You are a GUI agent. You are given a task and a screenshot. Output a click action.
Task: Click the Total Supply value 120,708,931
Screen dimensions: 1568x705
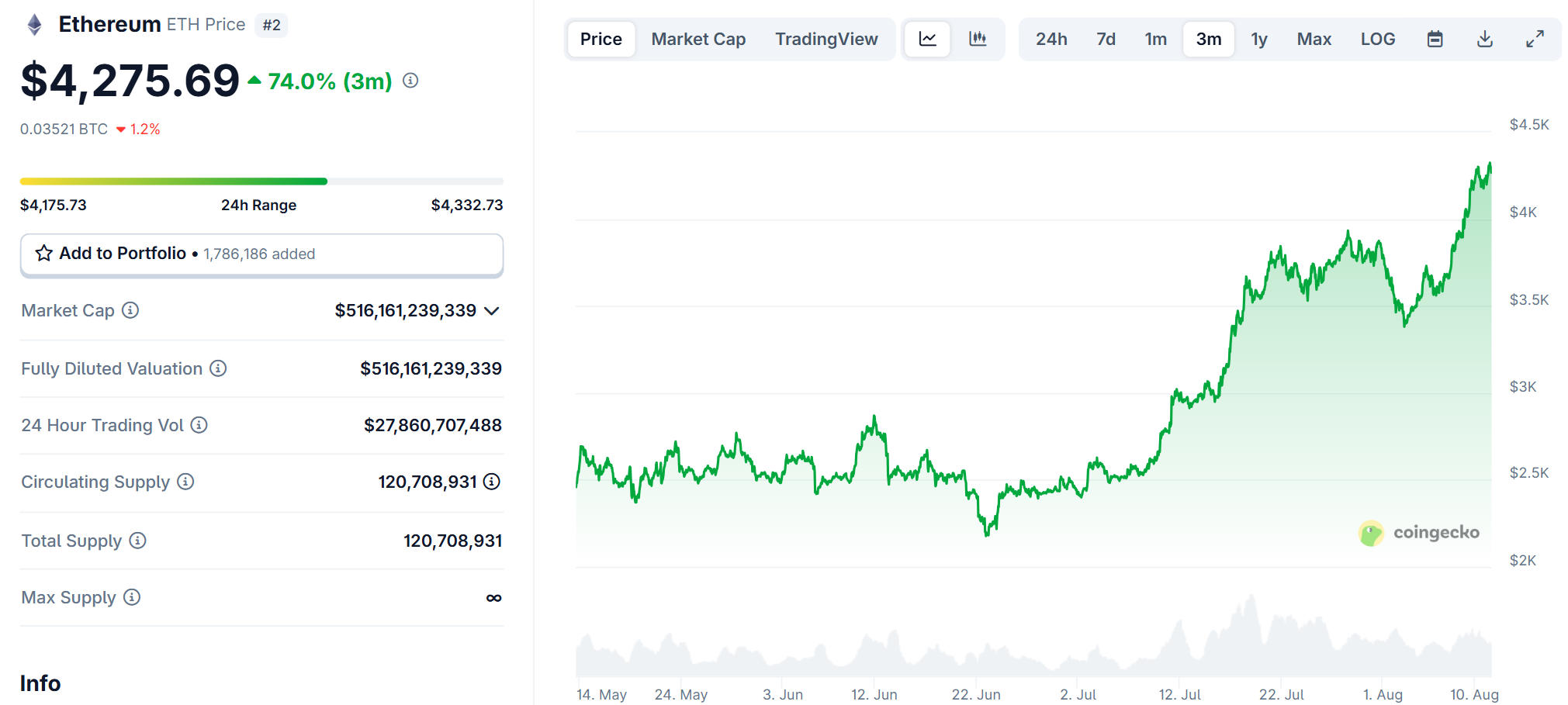tap(453, 541)
